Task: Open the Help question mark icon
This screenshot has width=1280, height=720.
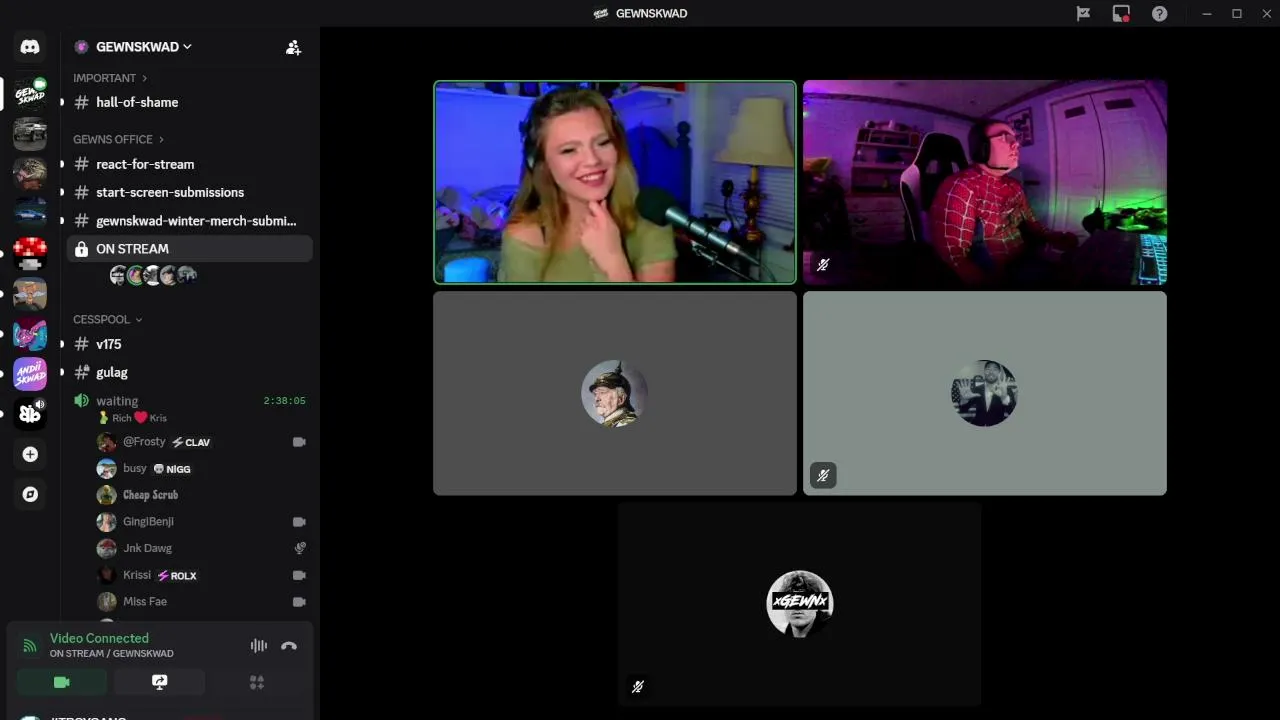Action: pyautogui.click(x=1159, y=13)
